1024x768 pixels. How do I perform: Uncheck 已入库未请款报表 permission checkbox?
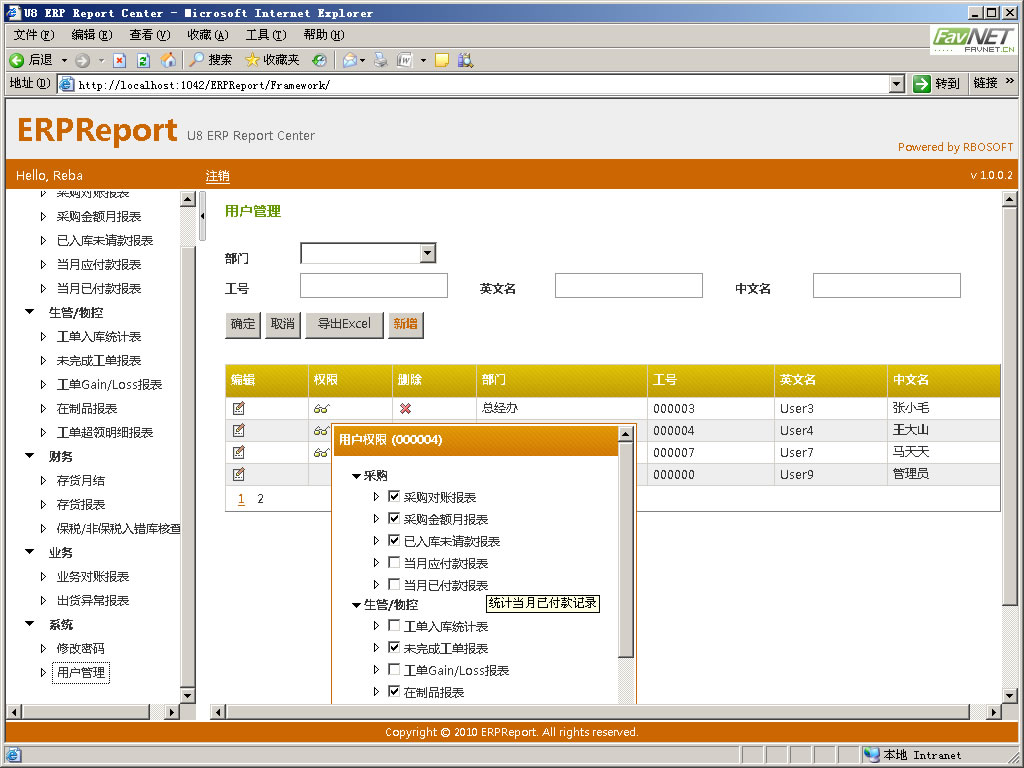pos(394,540)
